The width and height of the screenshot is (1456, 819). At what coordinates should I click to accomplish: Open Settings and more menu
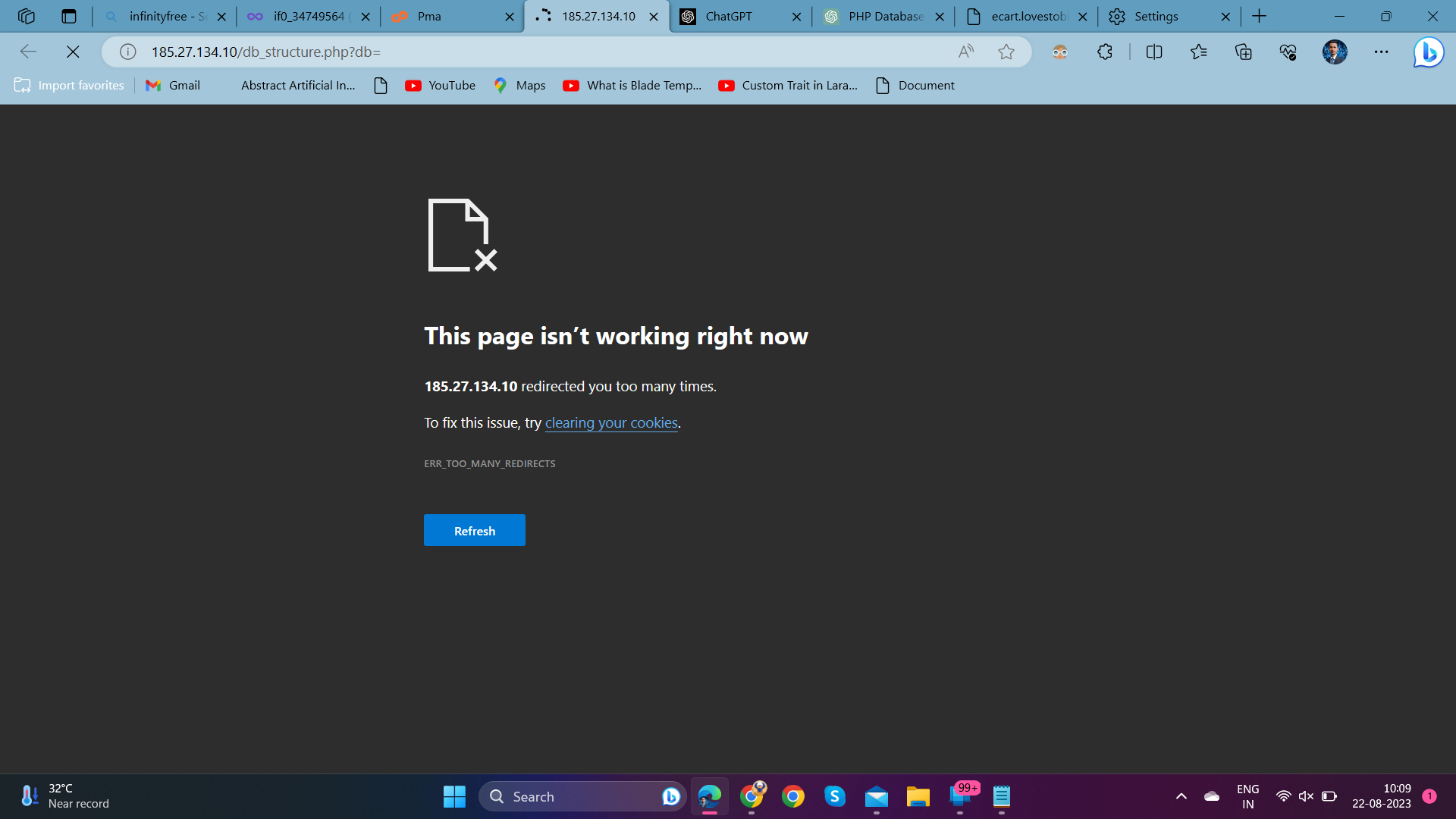click(x=1381, y=52)
